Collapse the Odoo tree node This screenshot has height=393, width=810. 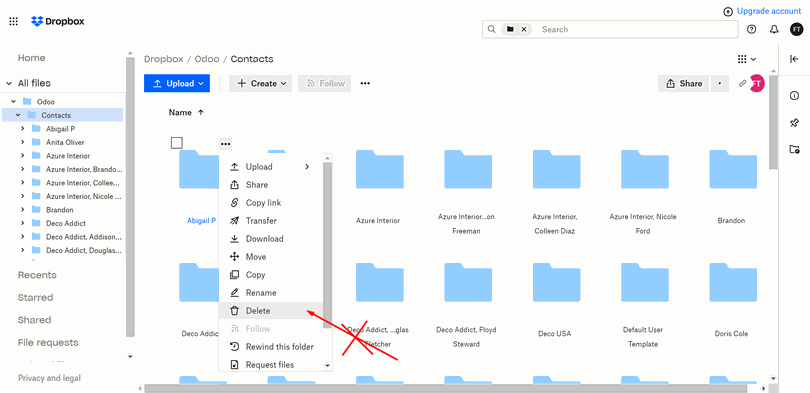(x=13, y=102)
